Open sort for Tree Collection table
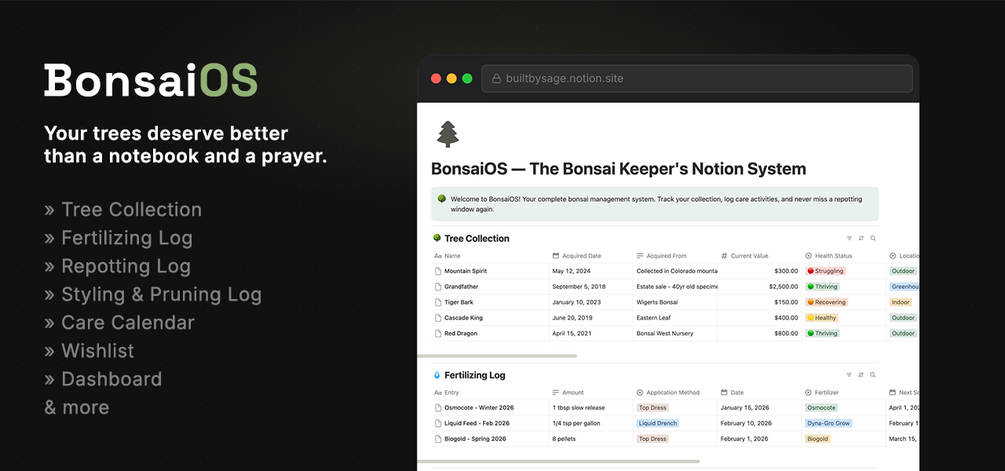Viewport: 1005px width, 471px height. click(861, 238)
